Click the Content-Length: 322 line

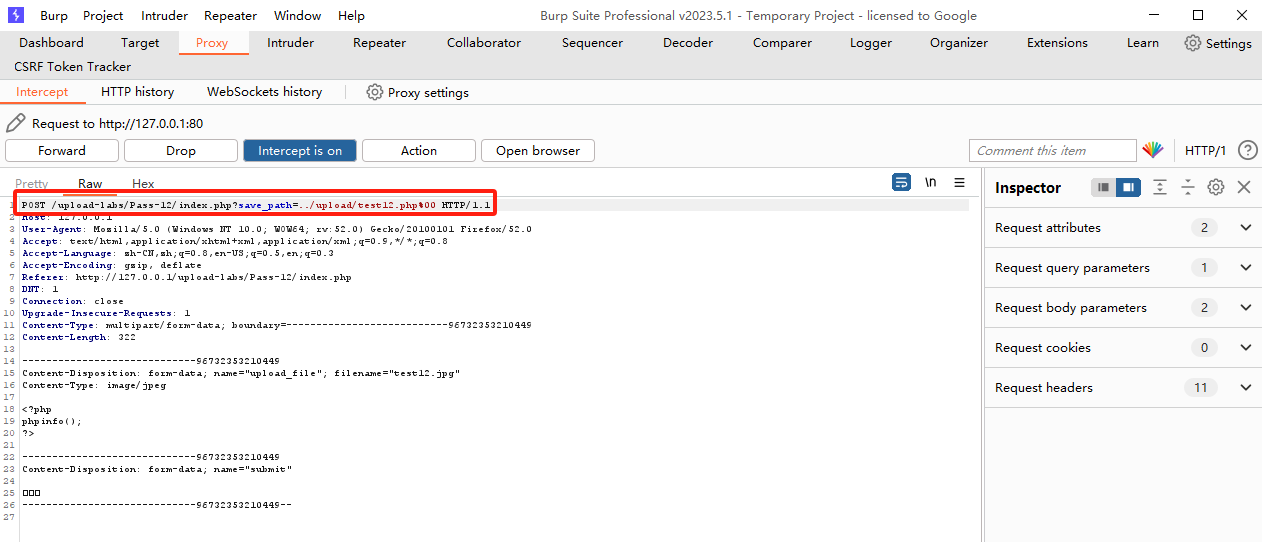pyautogui.click(x=79, y=337)
